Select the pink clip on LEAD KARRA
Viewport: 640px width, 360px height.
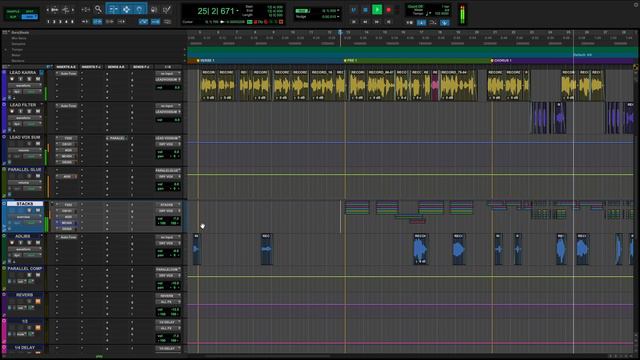[x=435, y=85]
